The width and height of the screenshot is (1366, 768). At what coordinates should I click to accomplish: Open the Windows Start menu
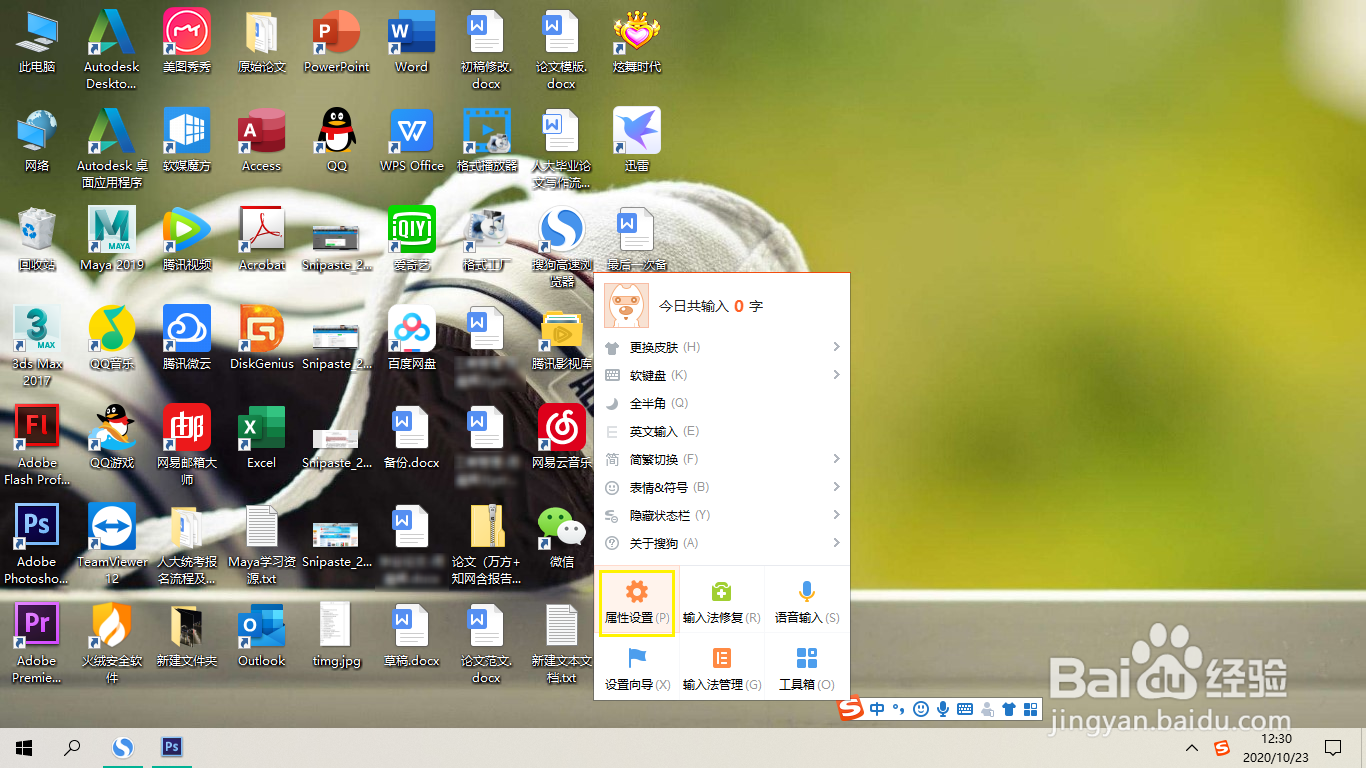coord(24,747)
